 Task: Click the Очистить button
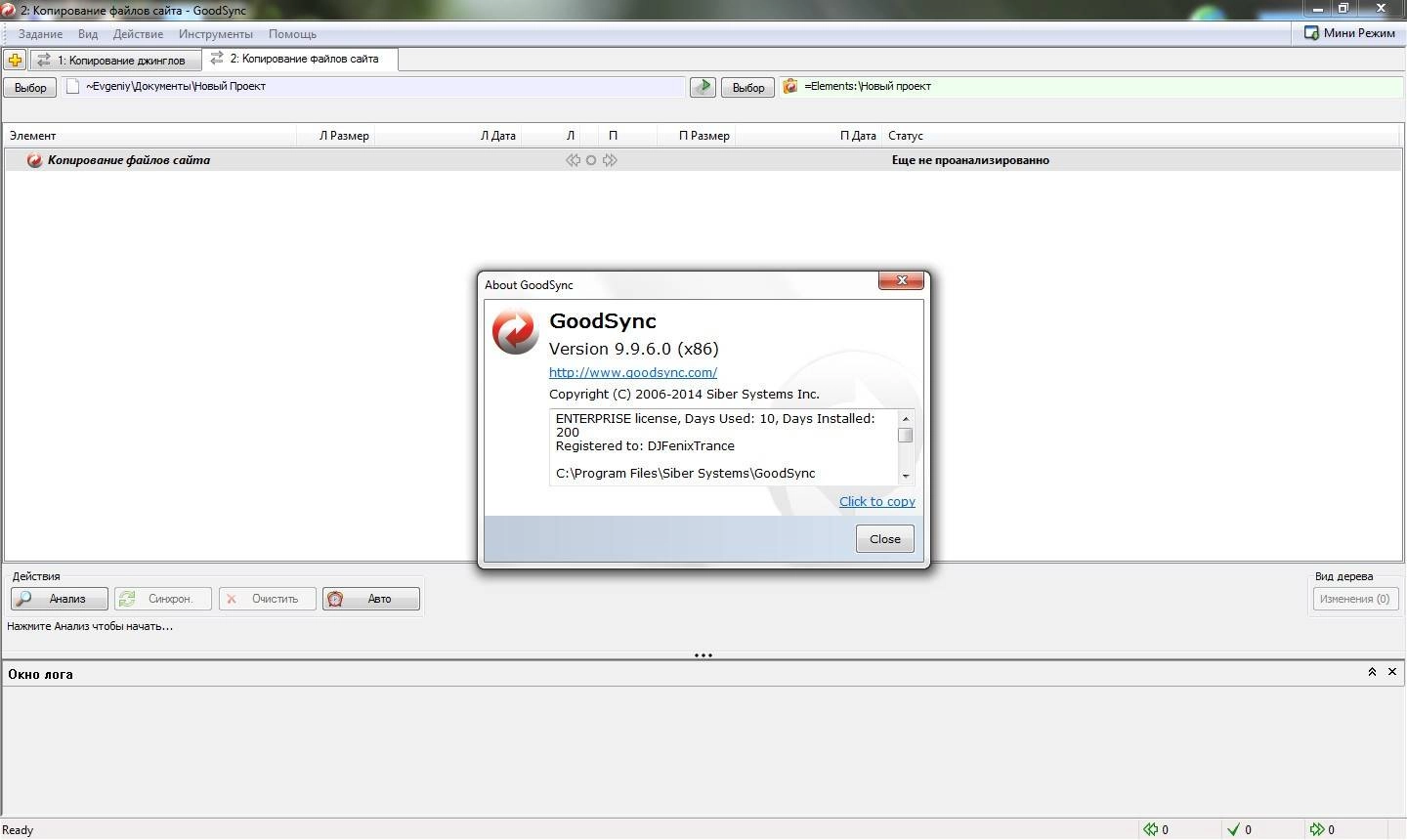click(268, 599)
